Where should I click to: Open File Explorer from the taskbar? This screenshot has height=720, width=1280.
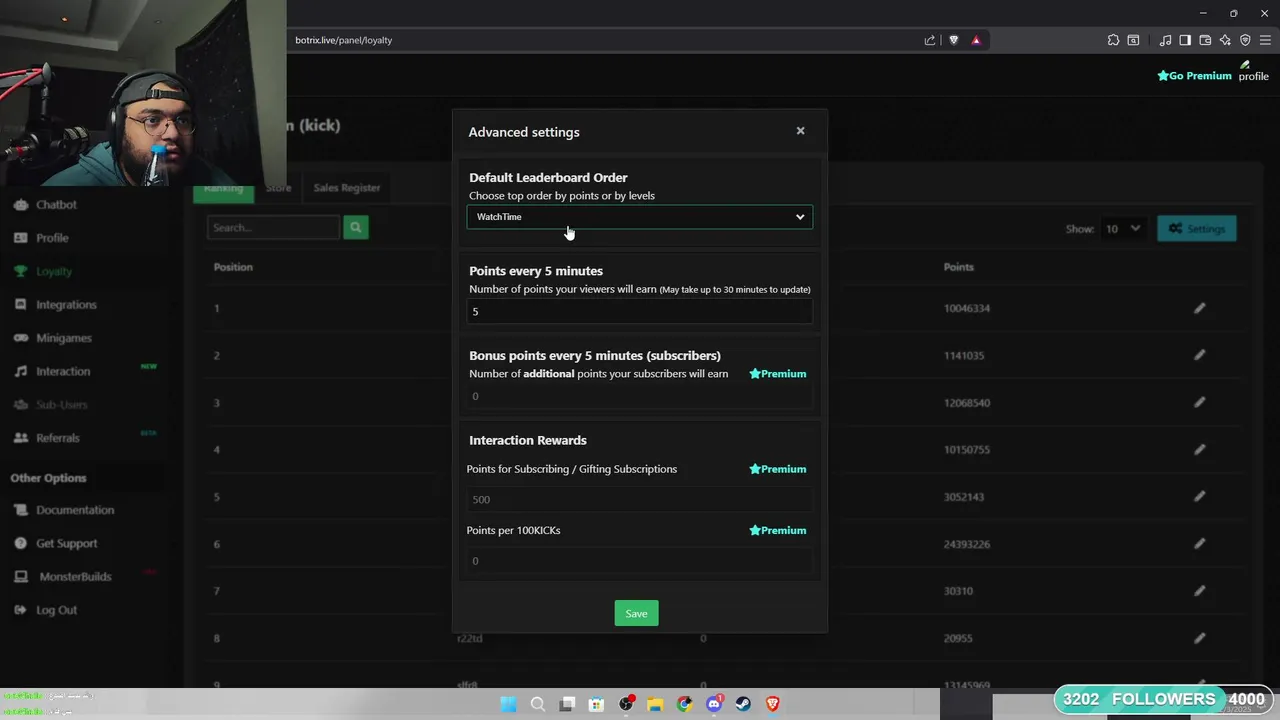(x=655, y=704)
